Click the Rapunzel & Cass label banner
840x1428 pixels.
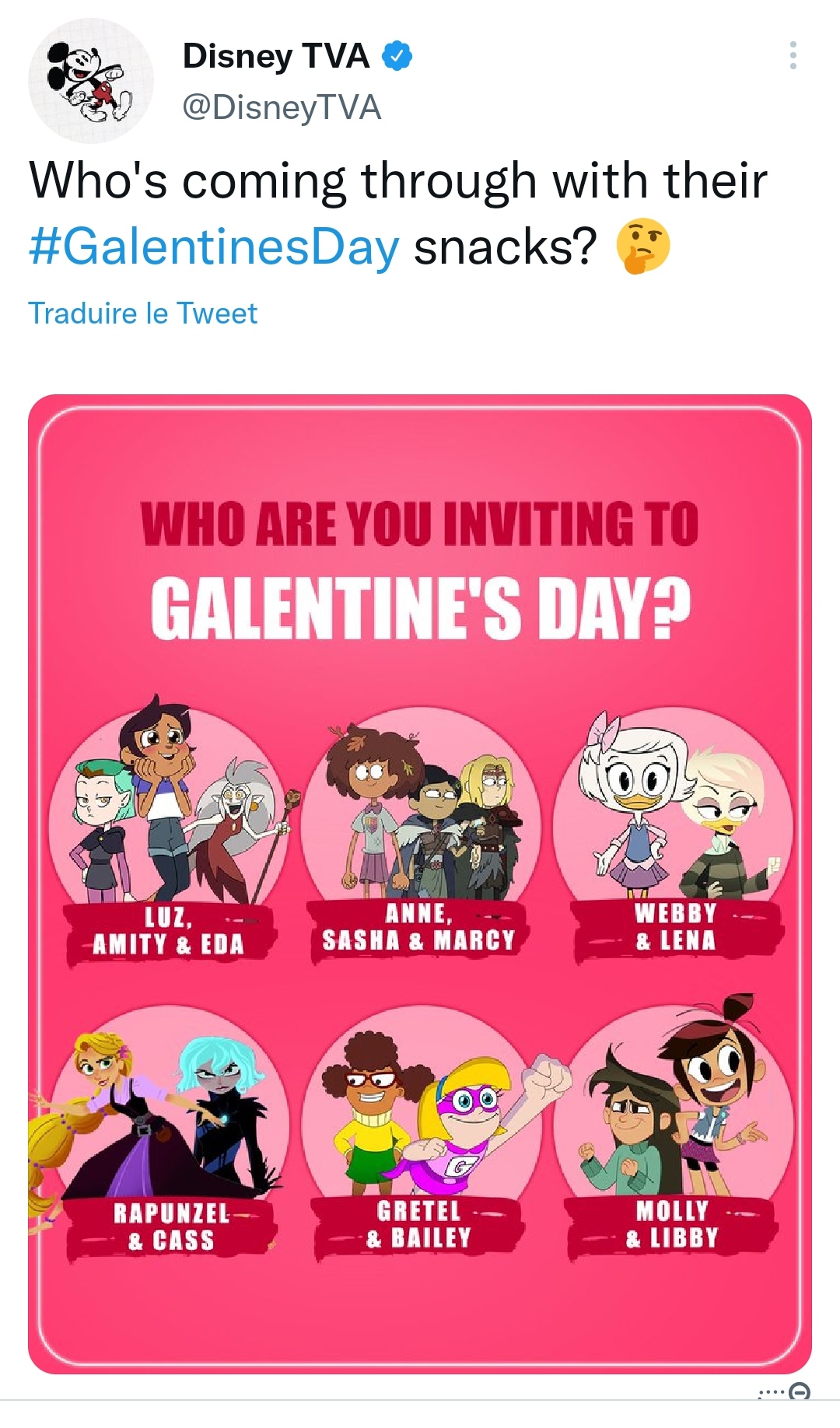(x=171, y=1227)
